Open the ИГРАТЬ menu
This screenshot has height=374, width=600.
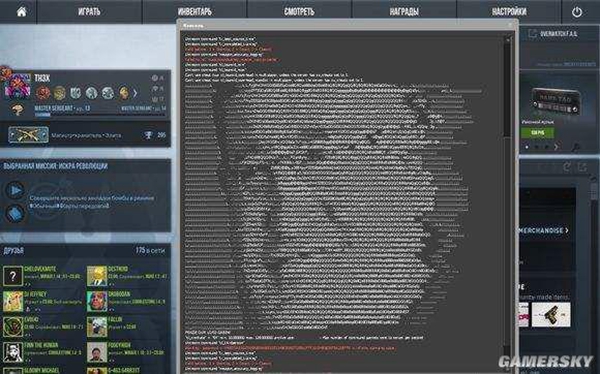(x=89, y=12)
